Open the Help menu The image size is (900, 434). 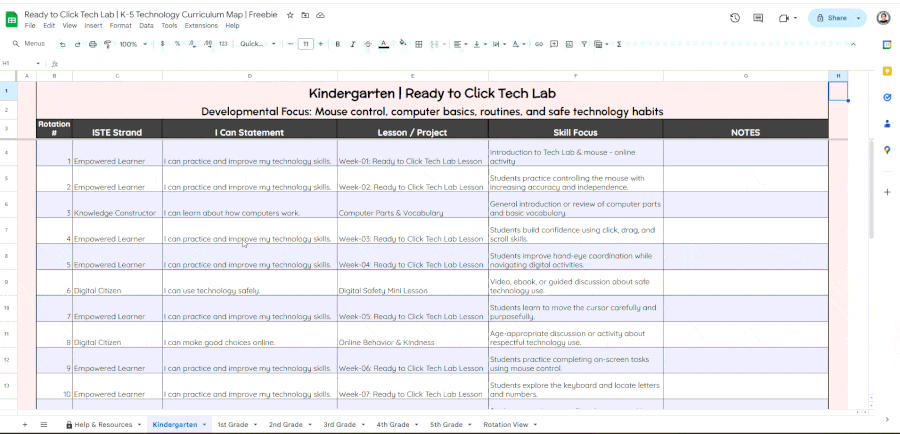[x=232, y=26]
